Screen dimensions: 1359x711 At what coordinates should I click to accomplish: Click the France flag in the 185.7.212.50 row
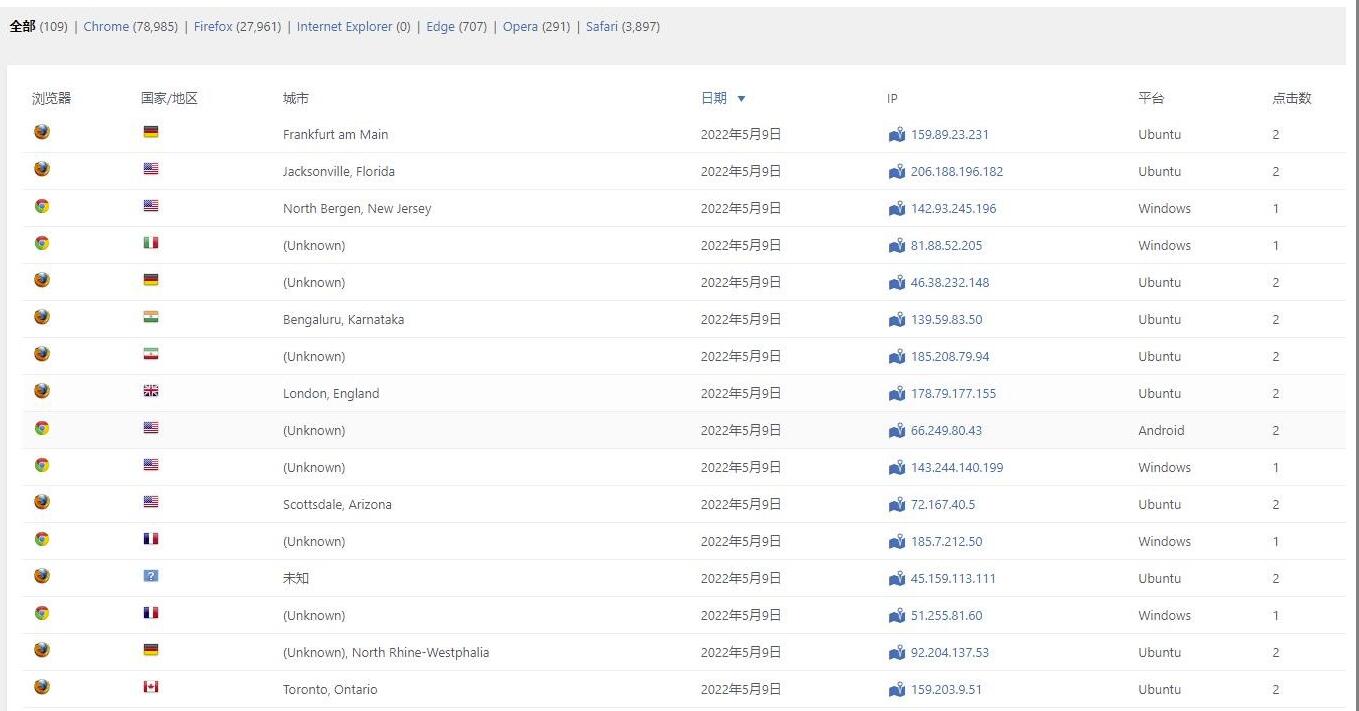[151, 539]
